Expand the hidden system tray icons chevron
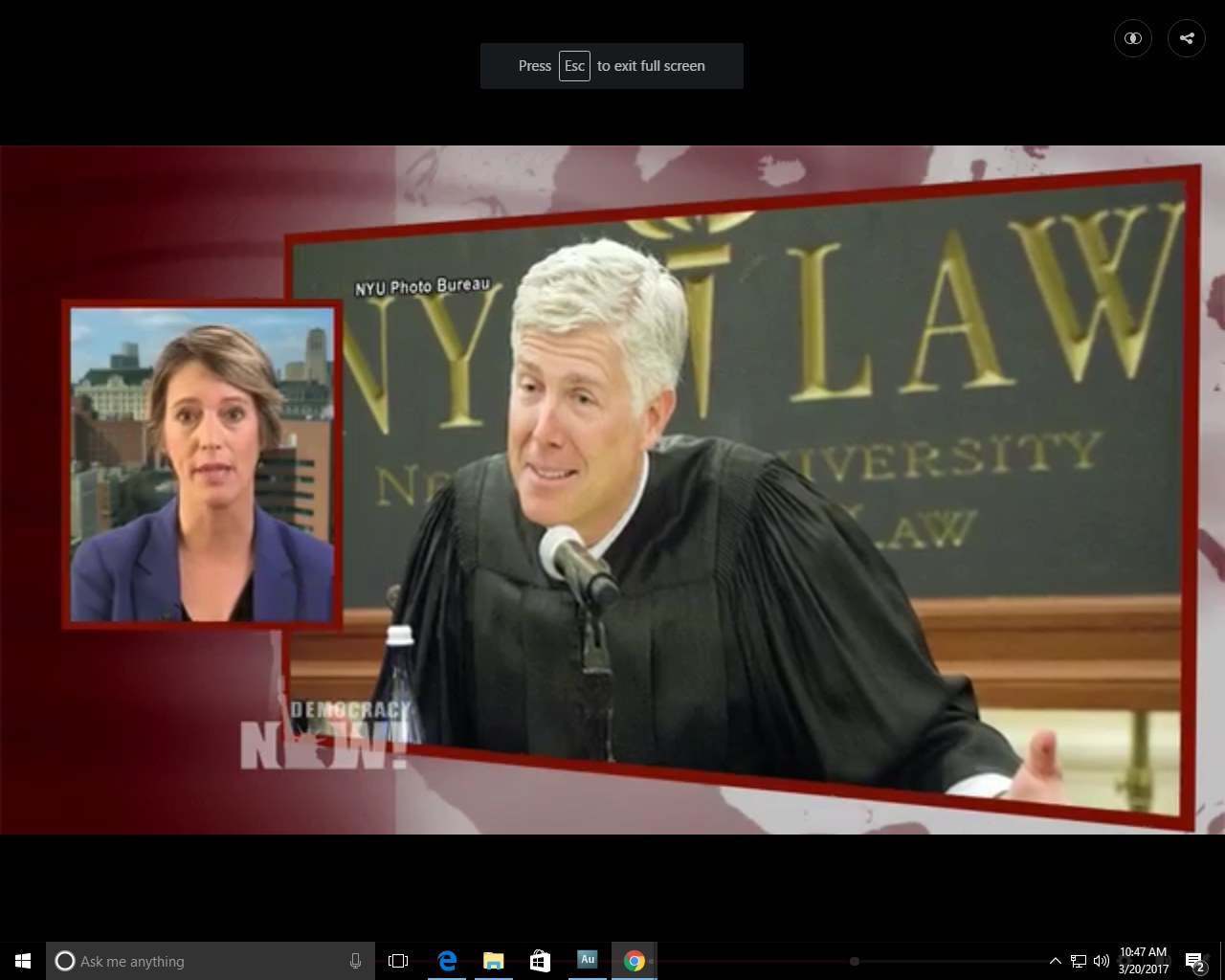Image resolution: width=1225 pixels, height=980 pixels. point(1055,961)
